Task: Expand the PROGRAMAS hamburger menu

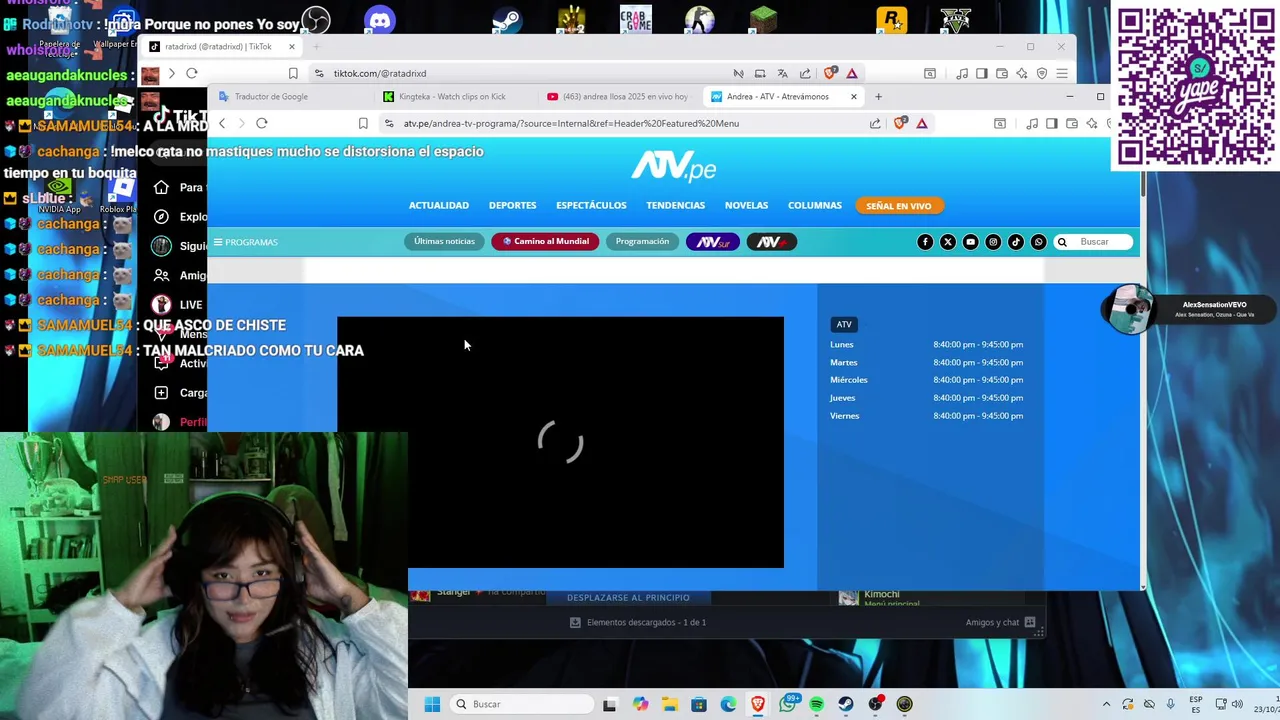Action: (245, 242)
